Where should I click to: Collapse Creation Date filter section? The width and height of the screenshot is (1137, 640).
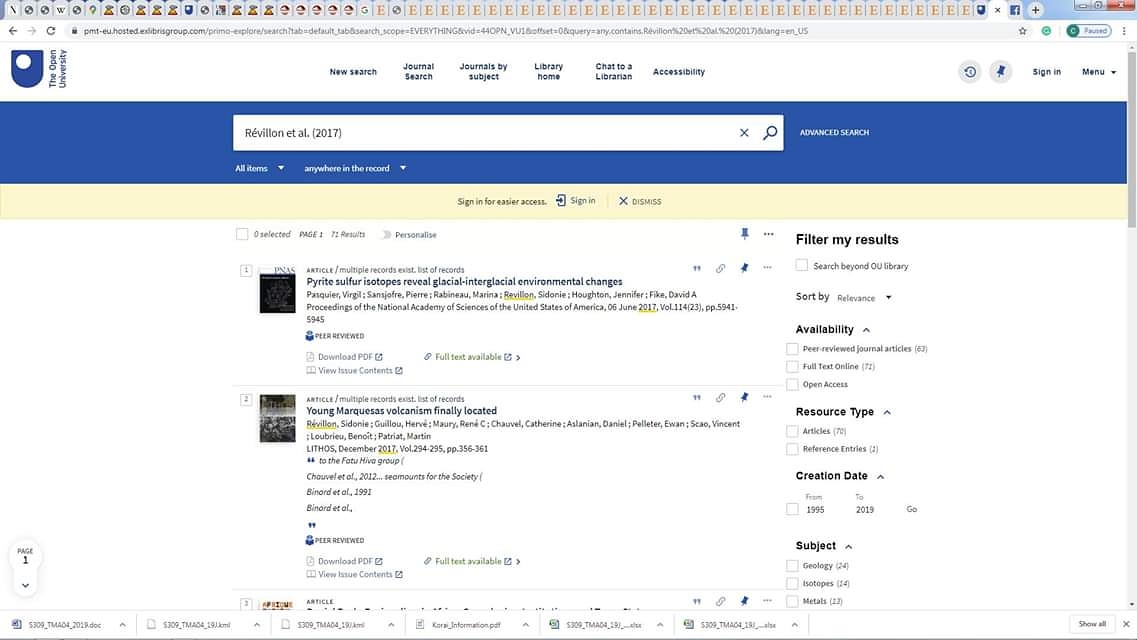[x=880, y=477]
